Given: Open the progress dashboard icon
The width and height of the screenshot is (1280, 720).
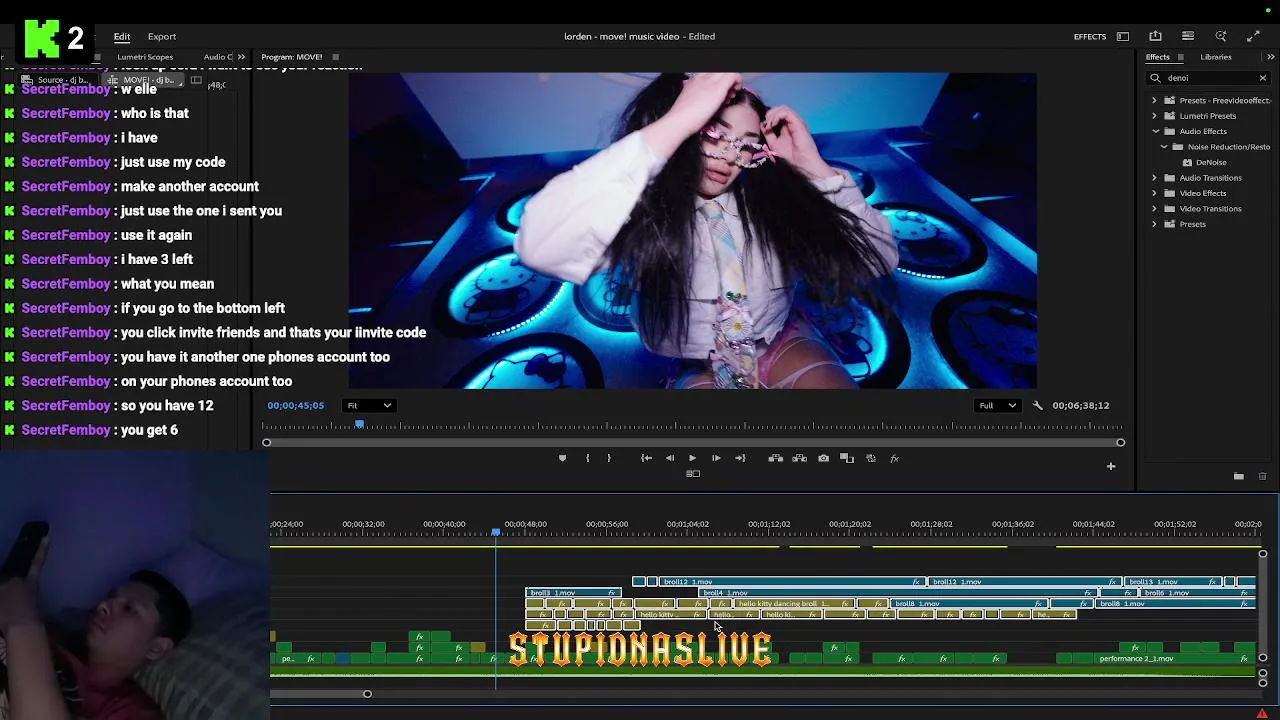Looking at the screenshot, I should 1188,36.
